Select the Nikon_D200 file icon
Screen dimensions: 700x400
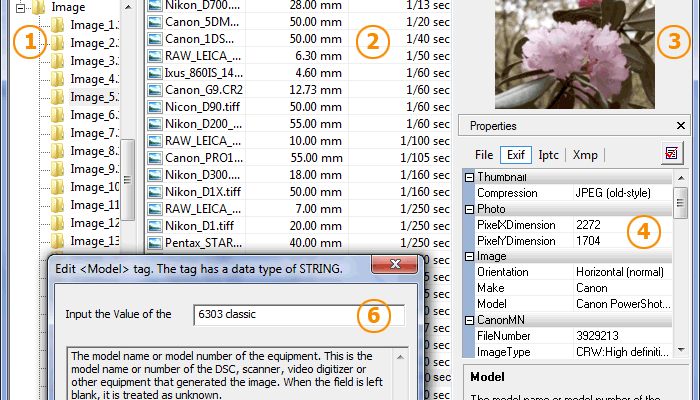click(x=155, y=124)
